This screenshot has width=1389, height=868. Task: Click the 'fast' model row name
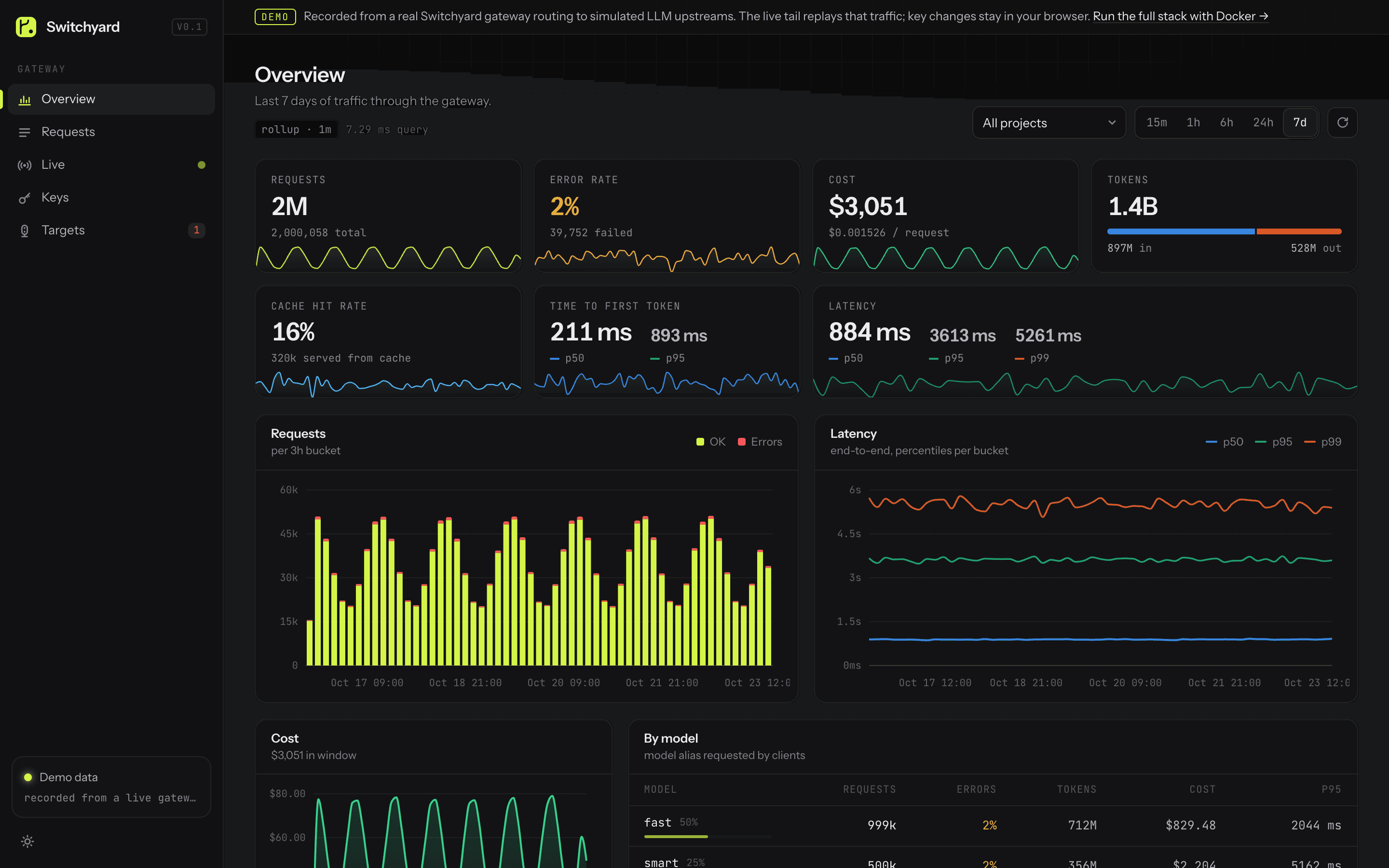[x=658, y=823]
